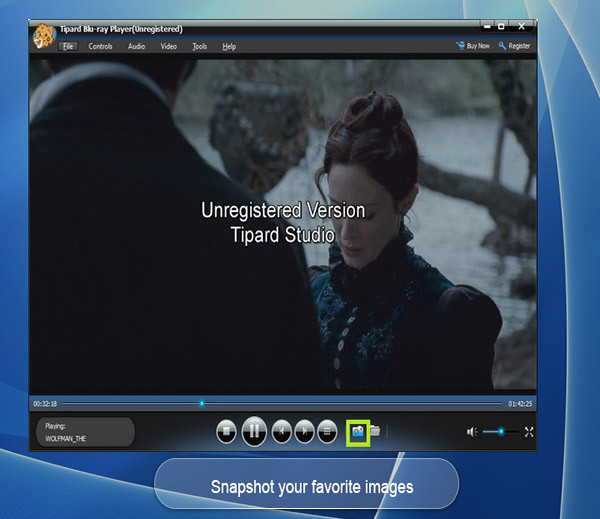The height and width of the screenshot is (519, 600).
Task: Stop the movie playback
Action: click(x=226, y=431)
